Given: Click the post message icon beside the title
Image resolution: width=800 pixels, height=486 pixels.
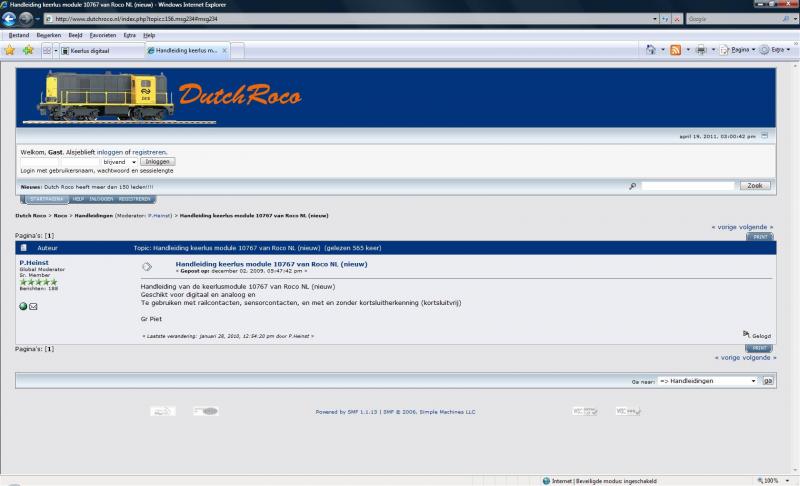Looking at the screenshot, I should [147, 267].
